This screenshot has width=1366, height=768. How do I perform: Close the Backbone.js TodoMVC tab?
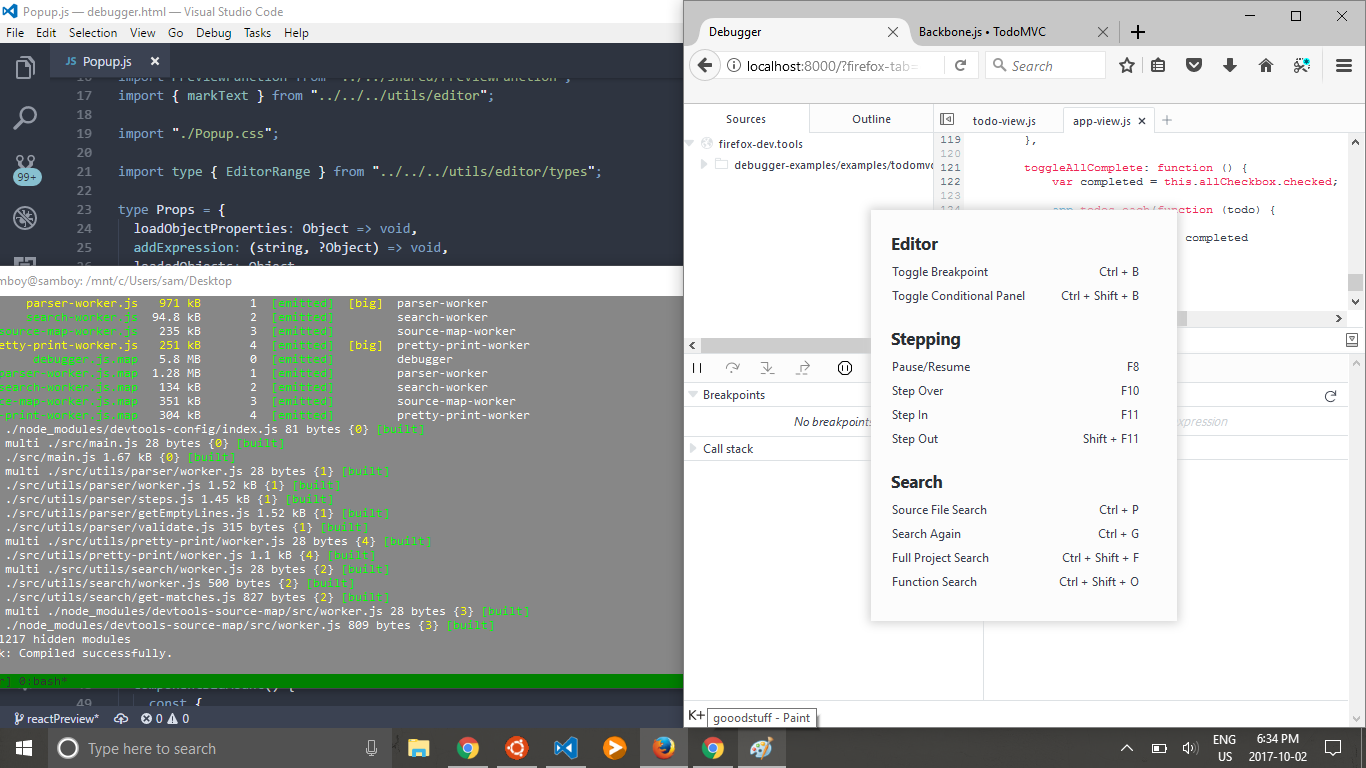[1103, 32]
